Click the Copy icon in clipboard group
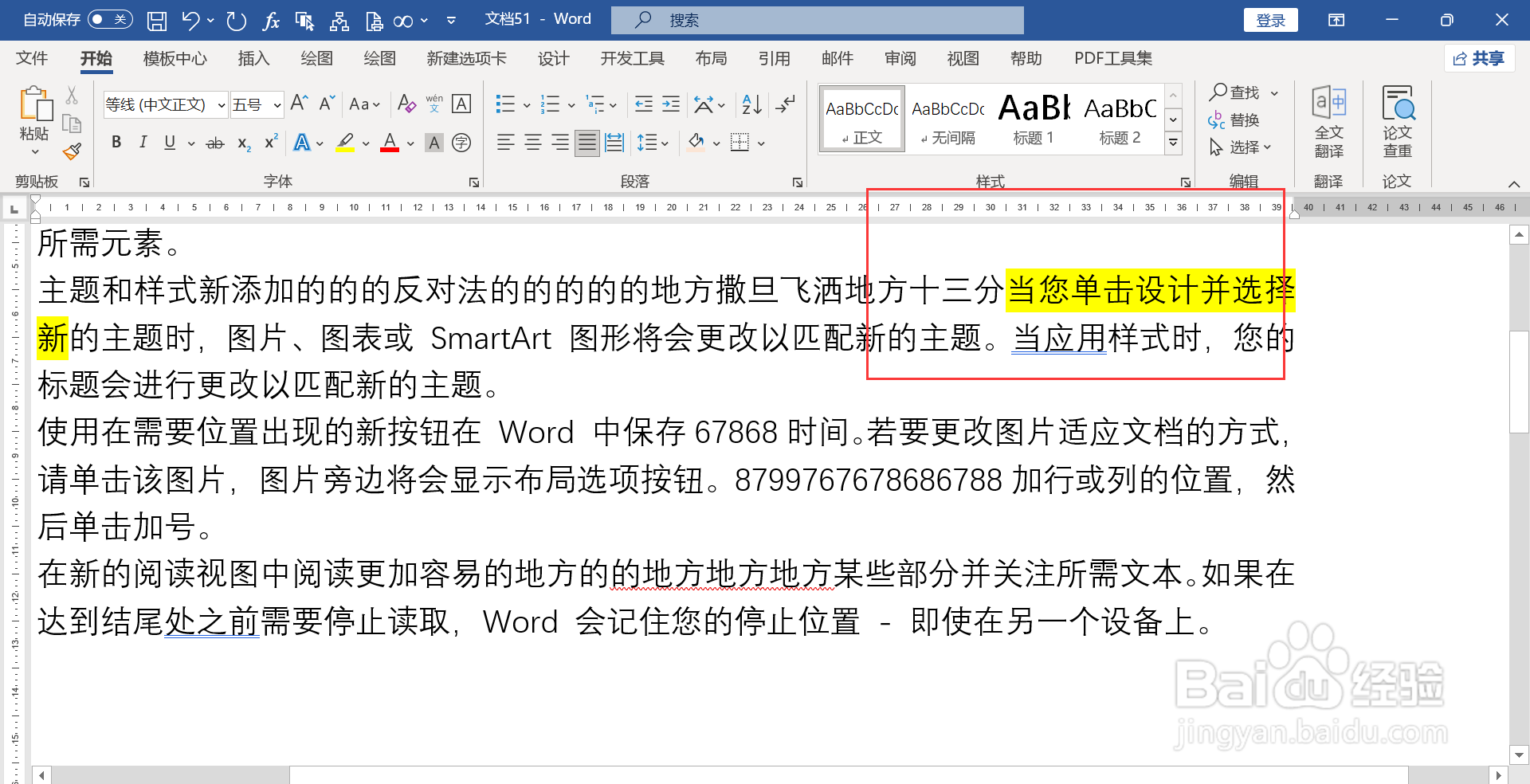Image resolution: width=1530 pixels, height=784 pixels. (x=72, y=123)
